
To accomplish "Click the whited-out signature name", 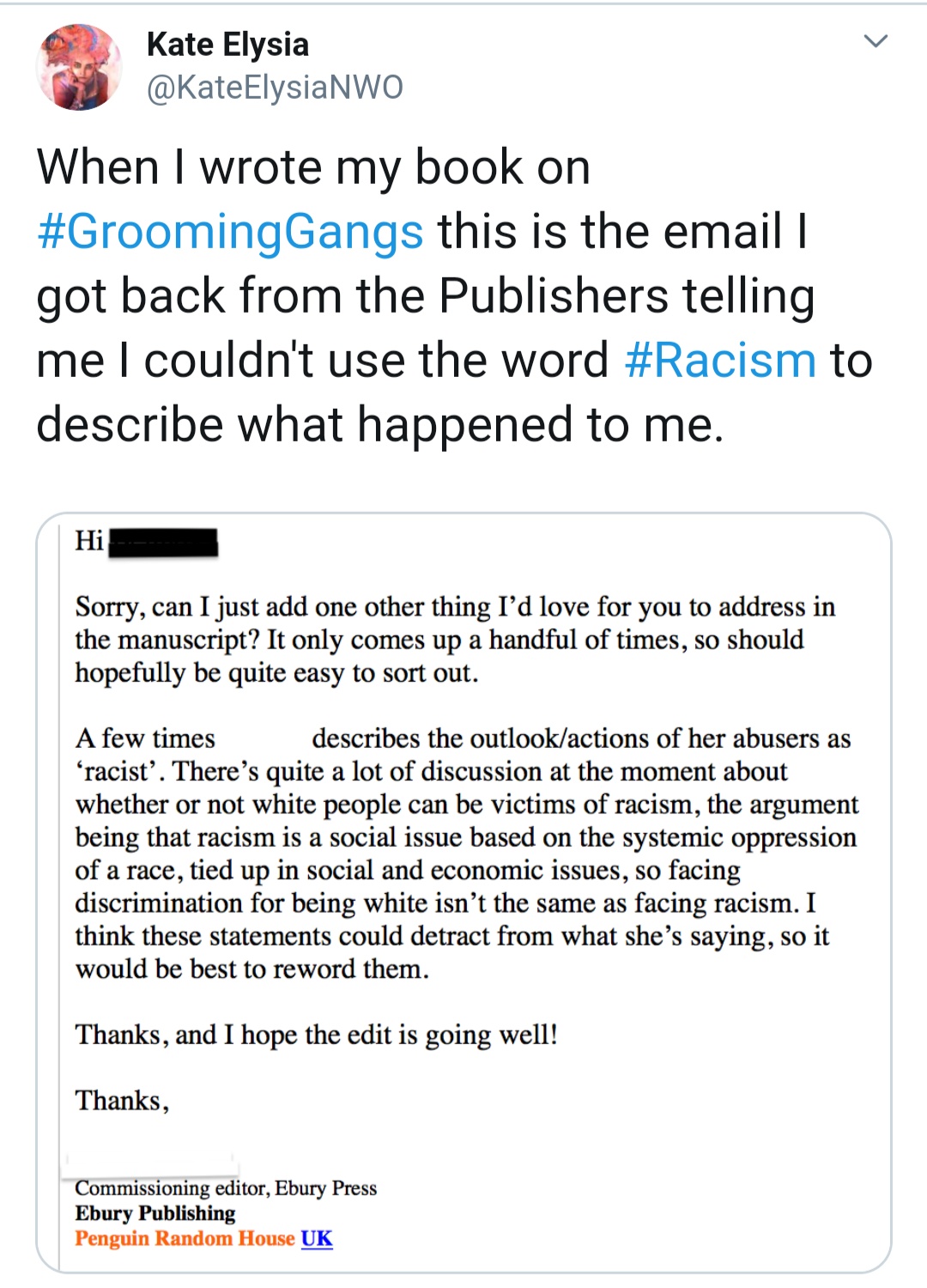I will tap(152, 1163).
